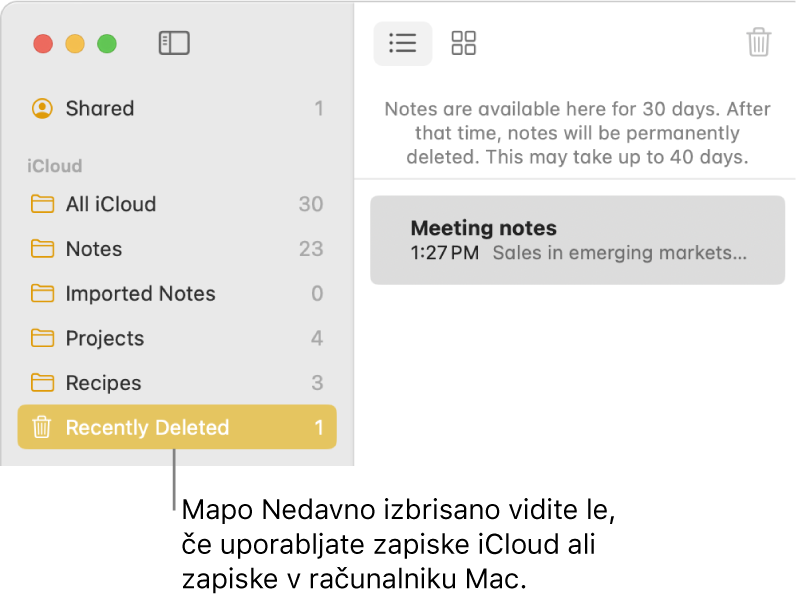Image resolution: width=798 pixels, height=601 pixels.
Task: Click the count 23 beside Notes
Action: coord(311,249)
